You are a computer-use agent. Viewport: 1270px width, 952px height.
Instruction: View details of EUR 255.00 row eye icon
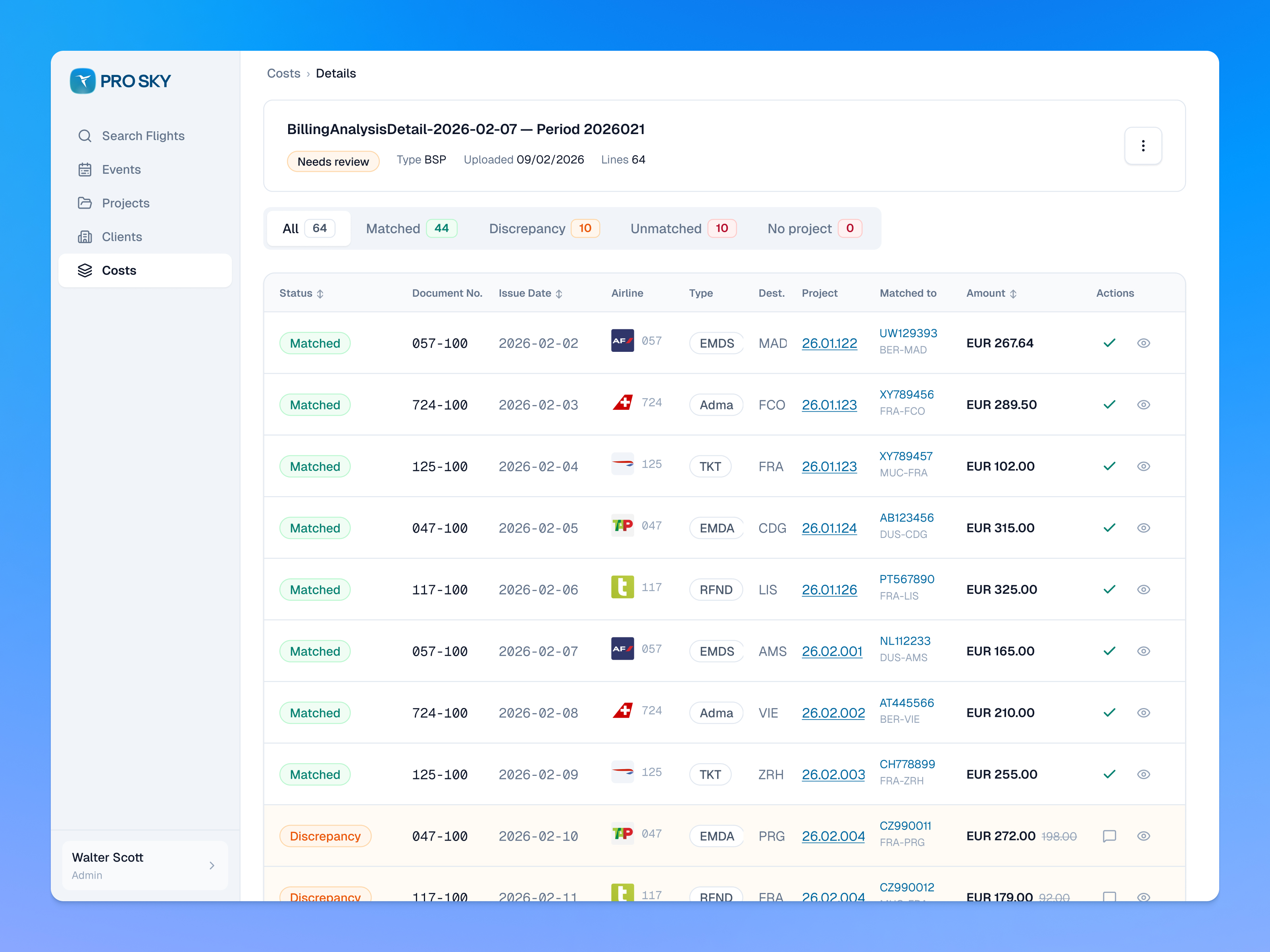click(1143, 774)
